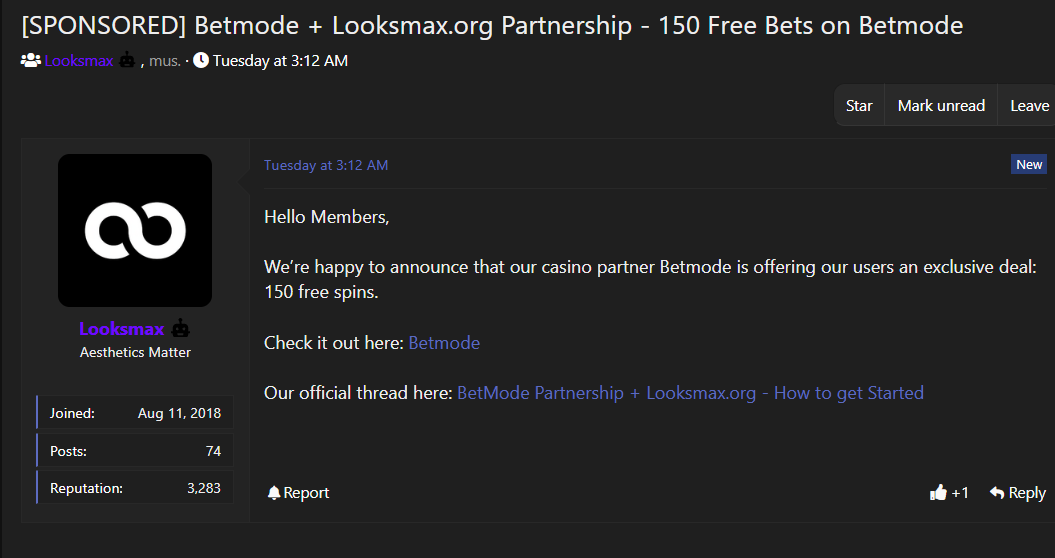The height and width of the screenshot is (558, 1055).
Task: Click the post timestamp permalink above the message
Action: [326, 165]
